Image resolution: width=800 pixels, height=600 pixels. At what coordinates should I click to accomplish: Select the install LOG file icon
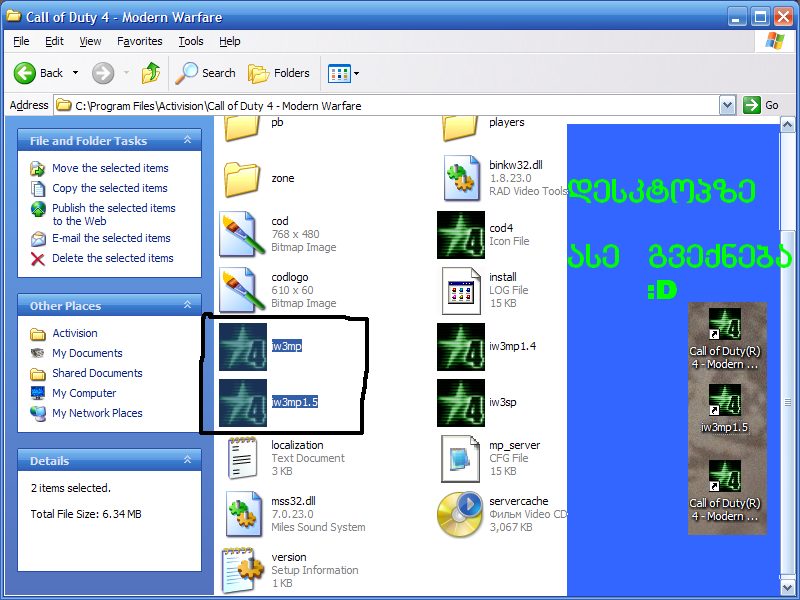tap(461, 291)
